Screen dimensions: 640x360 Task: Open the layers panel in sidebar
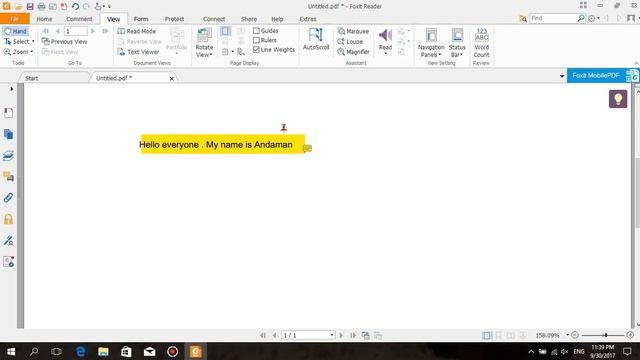pyautogui.click(x=8, y=156)
